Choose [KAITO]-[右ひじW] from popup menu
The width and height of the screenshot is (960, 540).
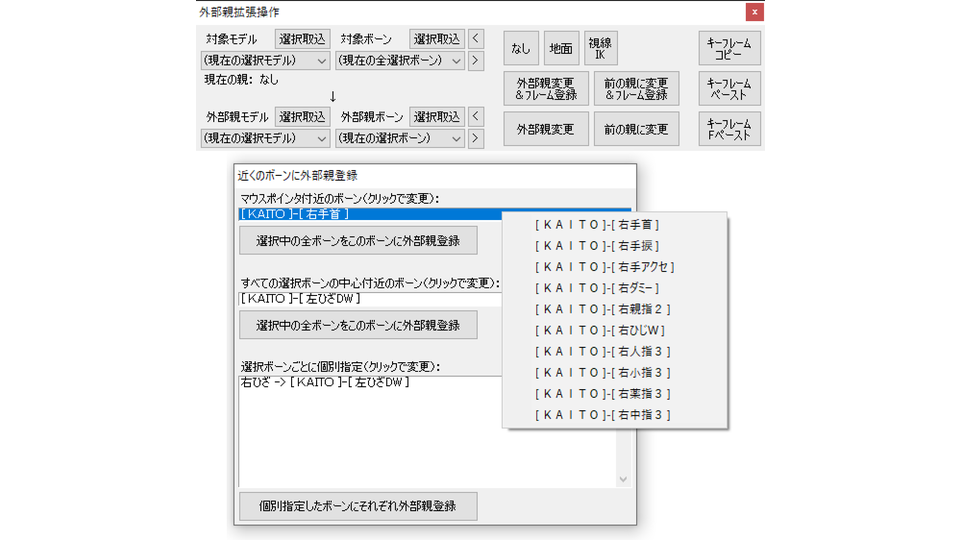pos(615,330)
